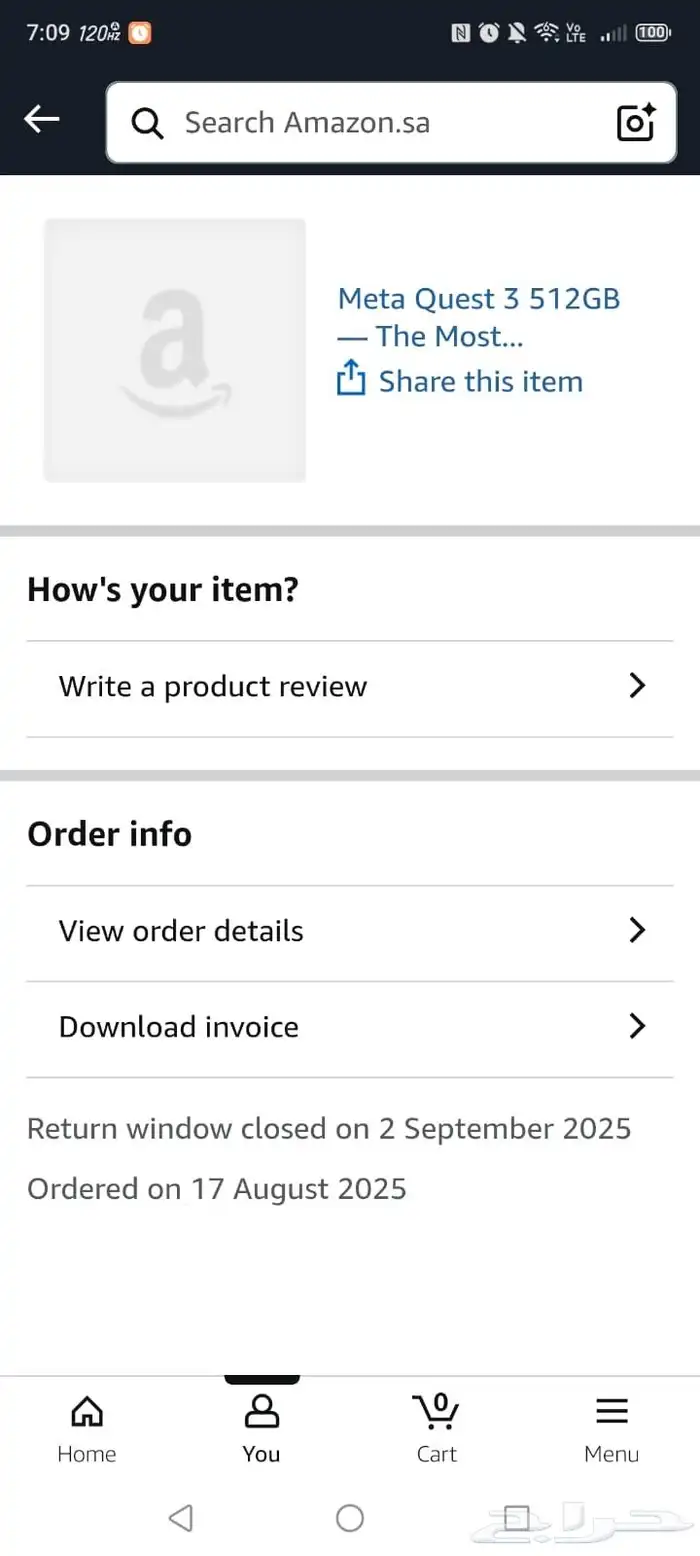Open the Cart icon
The image size is (700, 1556).
(436, 1412)
